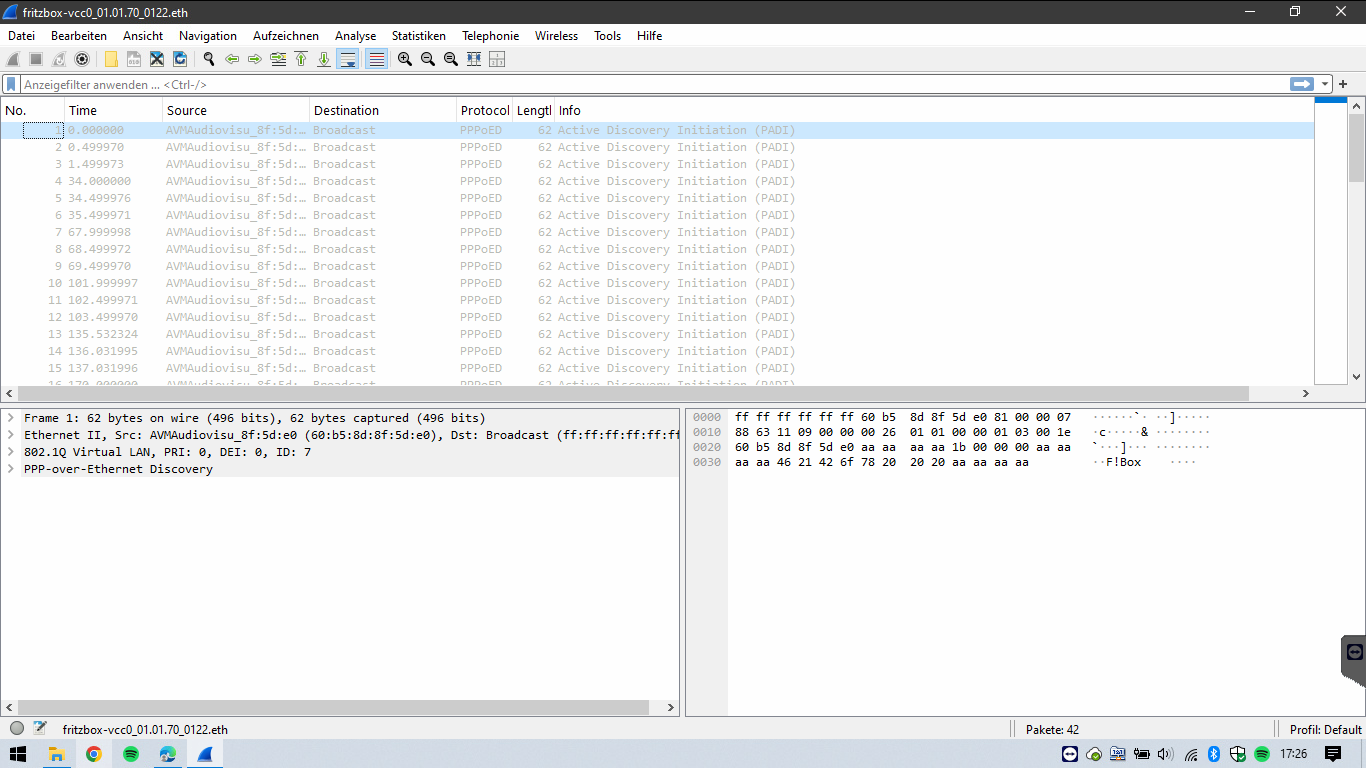Select packet number 13 at time 135.532324

[657, 334]
